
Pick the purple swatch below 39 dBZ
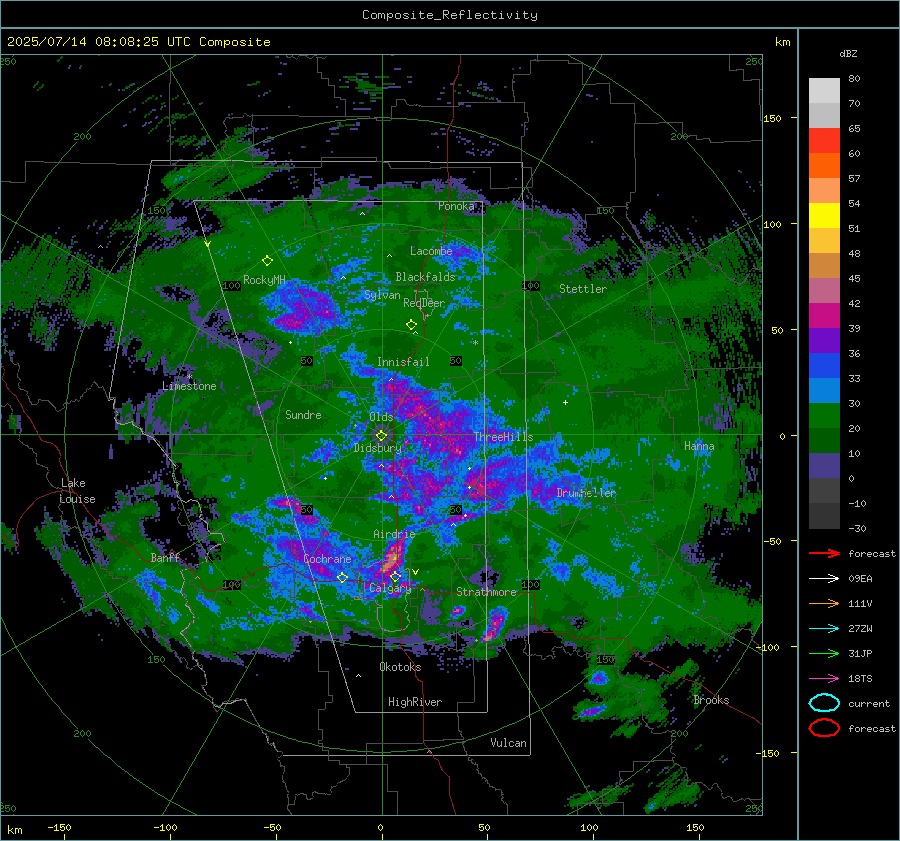point(824,341)
